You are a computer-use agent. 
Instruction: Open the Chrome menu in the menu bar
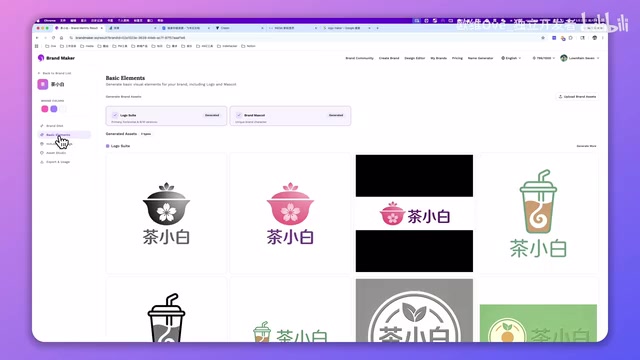50,20
